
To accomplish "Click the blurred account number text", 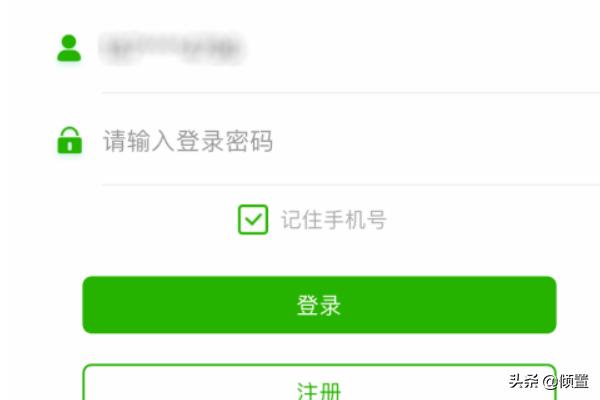I will click(x=171, y=49).
